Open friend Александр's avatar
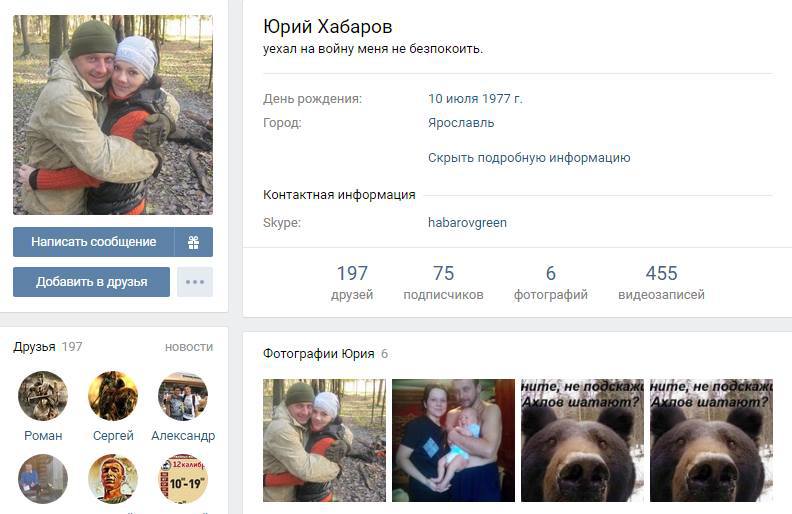 tap(183, 396)
